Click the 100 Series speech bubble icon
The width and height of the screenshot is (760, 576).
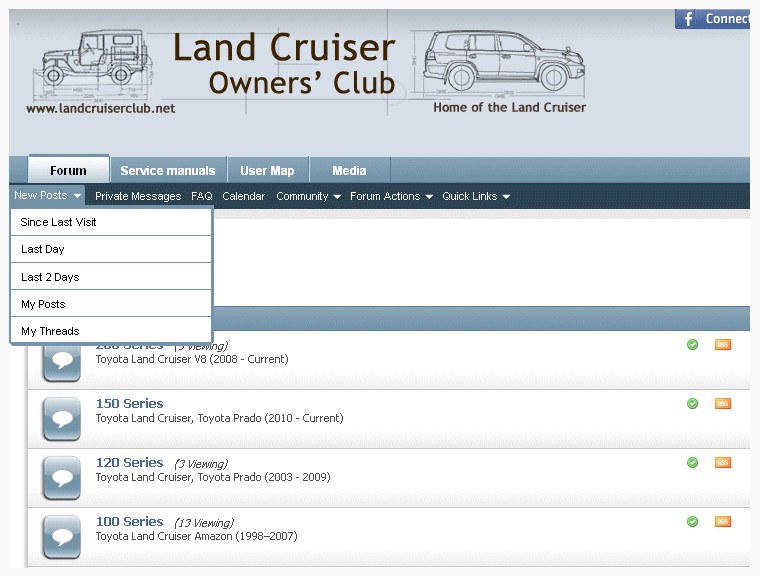(x=62, y=537)
